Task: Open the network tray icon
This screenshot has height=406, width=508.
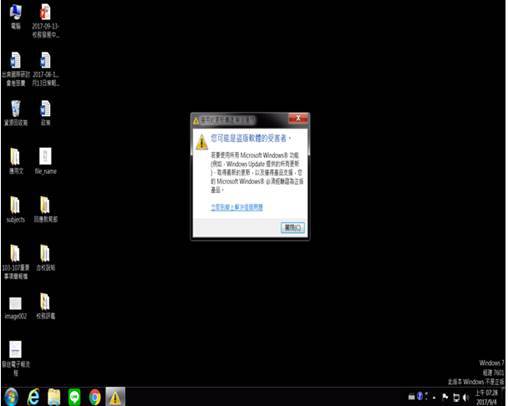Action: pyautogui.click(x=456, y=397)
